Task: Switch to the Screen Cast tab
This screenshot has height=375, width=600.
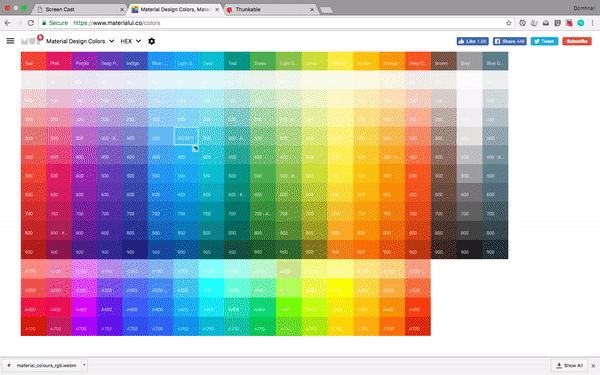Action: tap(80, 9)
